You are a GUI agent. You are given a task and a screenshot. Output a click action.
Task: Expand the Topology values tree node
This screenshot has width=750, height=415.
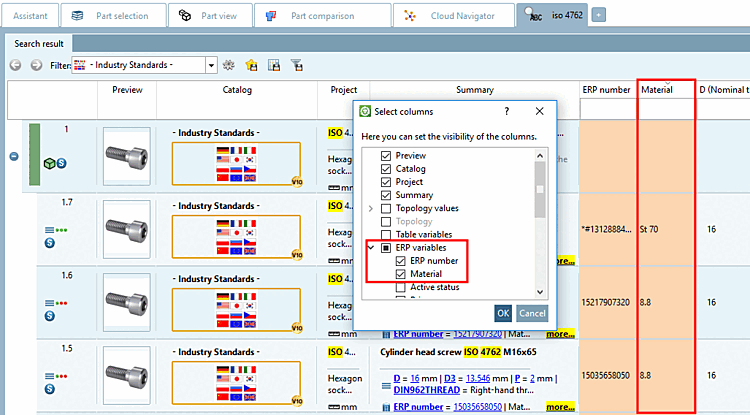pos(371,208)
